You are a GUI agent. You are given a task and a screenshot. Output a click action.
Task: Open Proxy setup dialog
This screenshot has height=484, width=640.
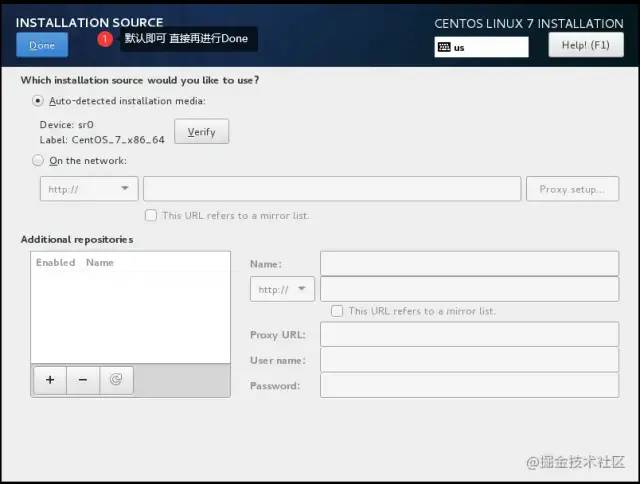coord(572,189)
